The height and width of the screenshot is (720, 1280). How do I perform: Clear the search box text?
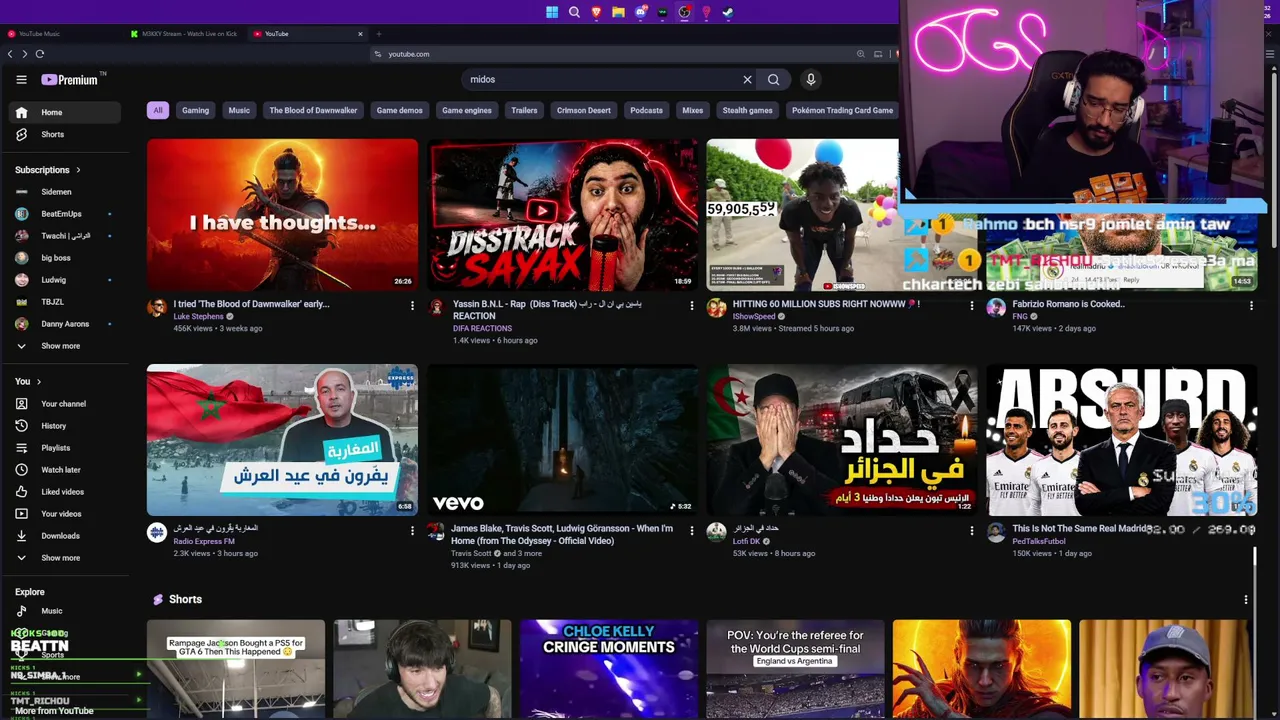[747, 79]
